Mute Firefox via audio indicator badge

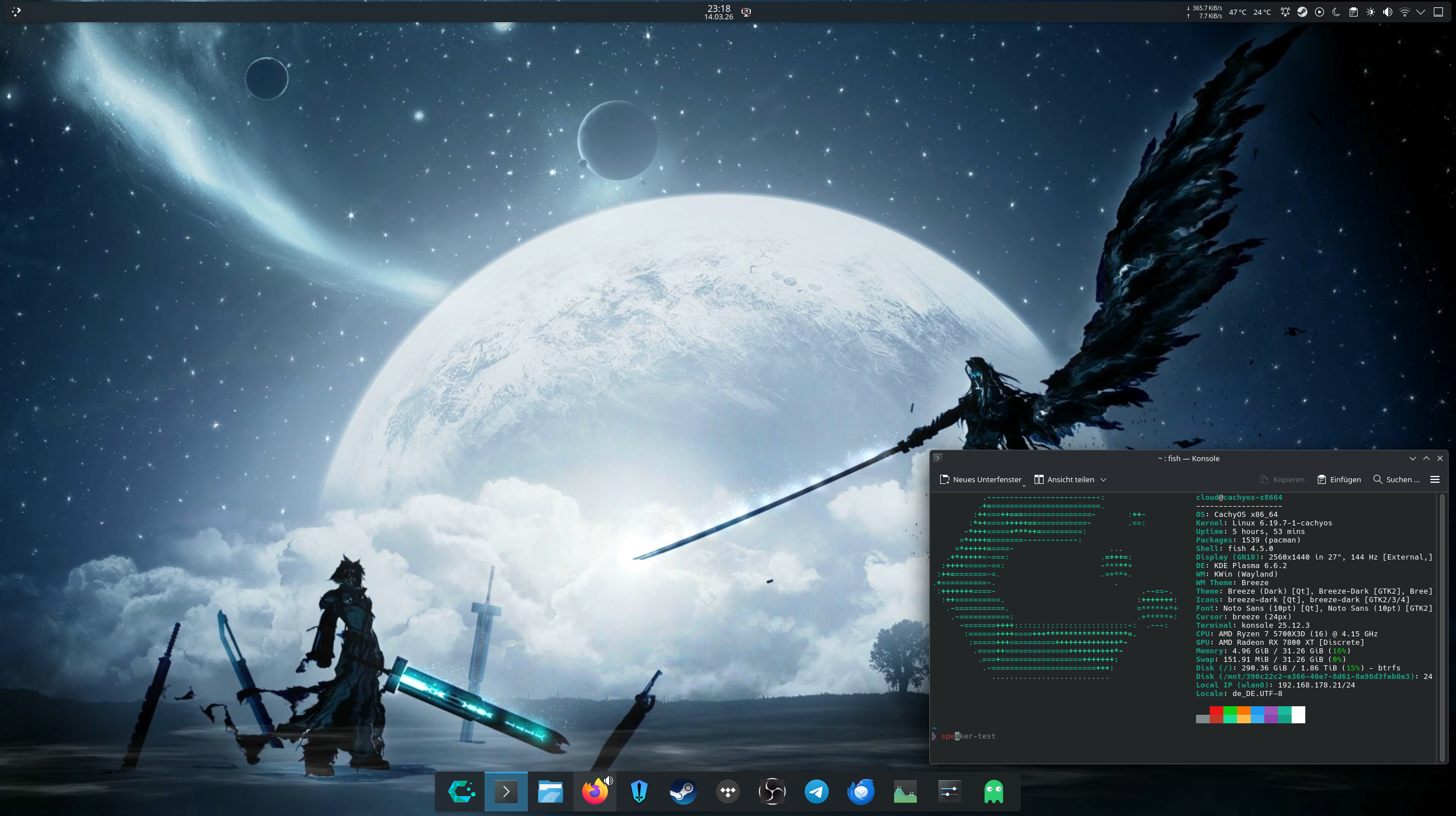tap(609, 781)
